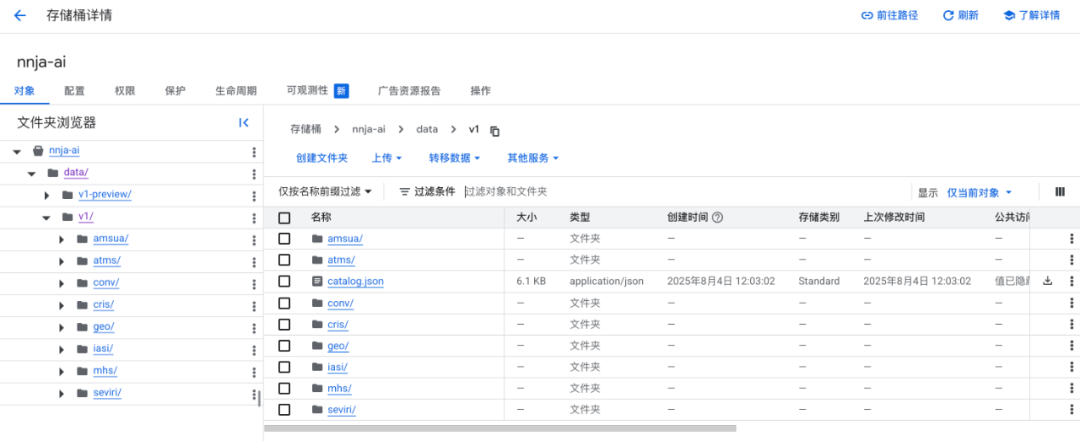Open more actions for nnja-ai tree node
Screen dimensions: 1080x441
tap(254, 152)
